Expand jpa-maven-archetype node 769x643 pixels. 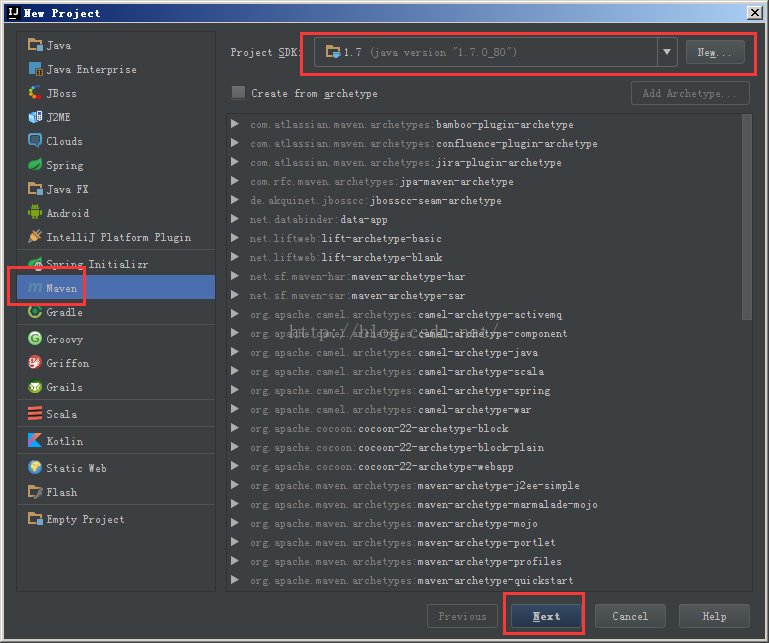click(x=235, y=181)
